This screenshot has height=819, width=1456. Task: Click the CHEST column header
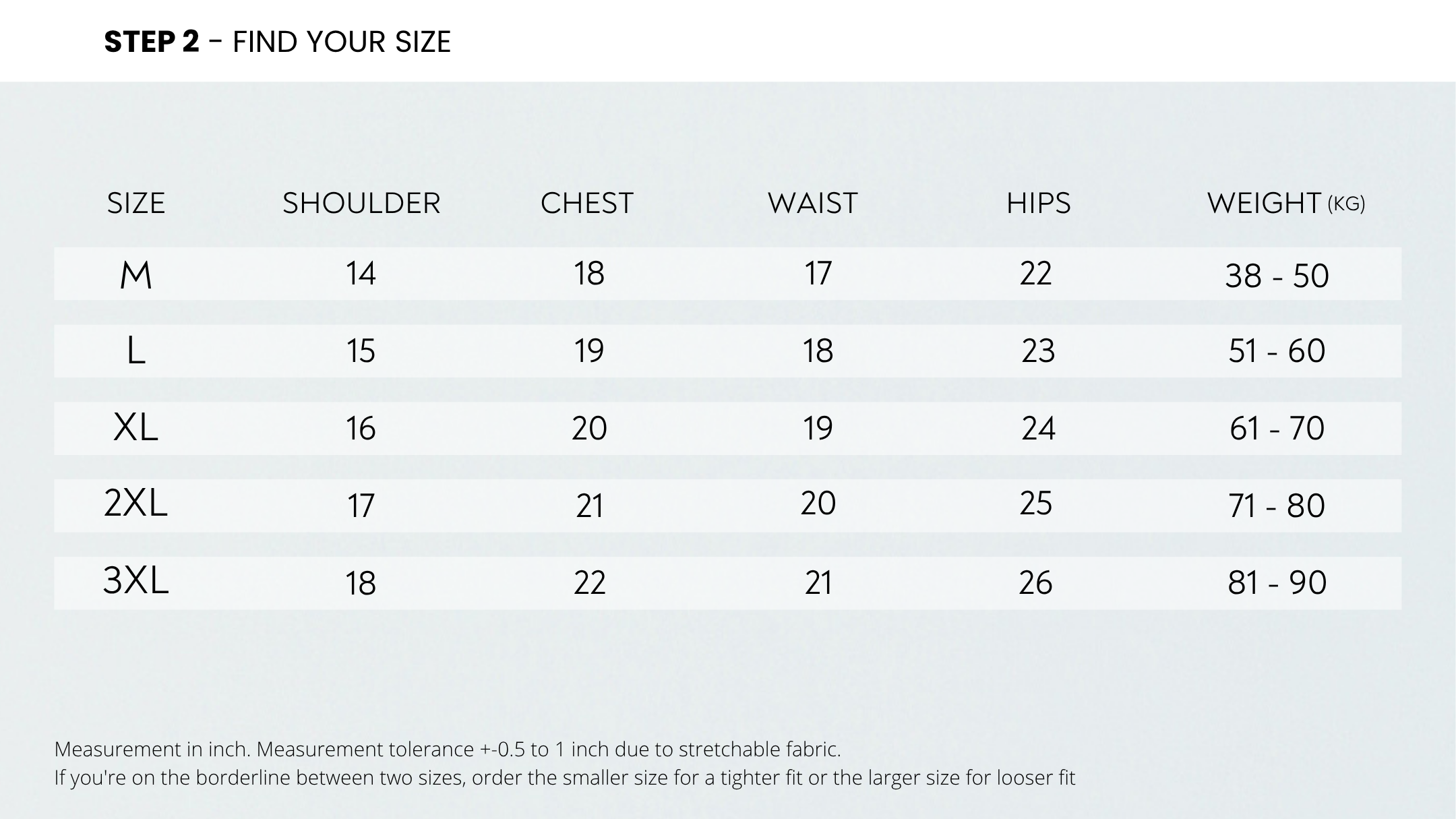coord(587,203)
